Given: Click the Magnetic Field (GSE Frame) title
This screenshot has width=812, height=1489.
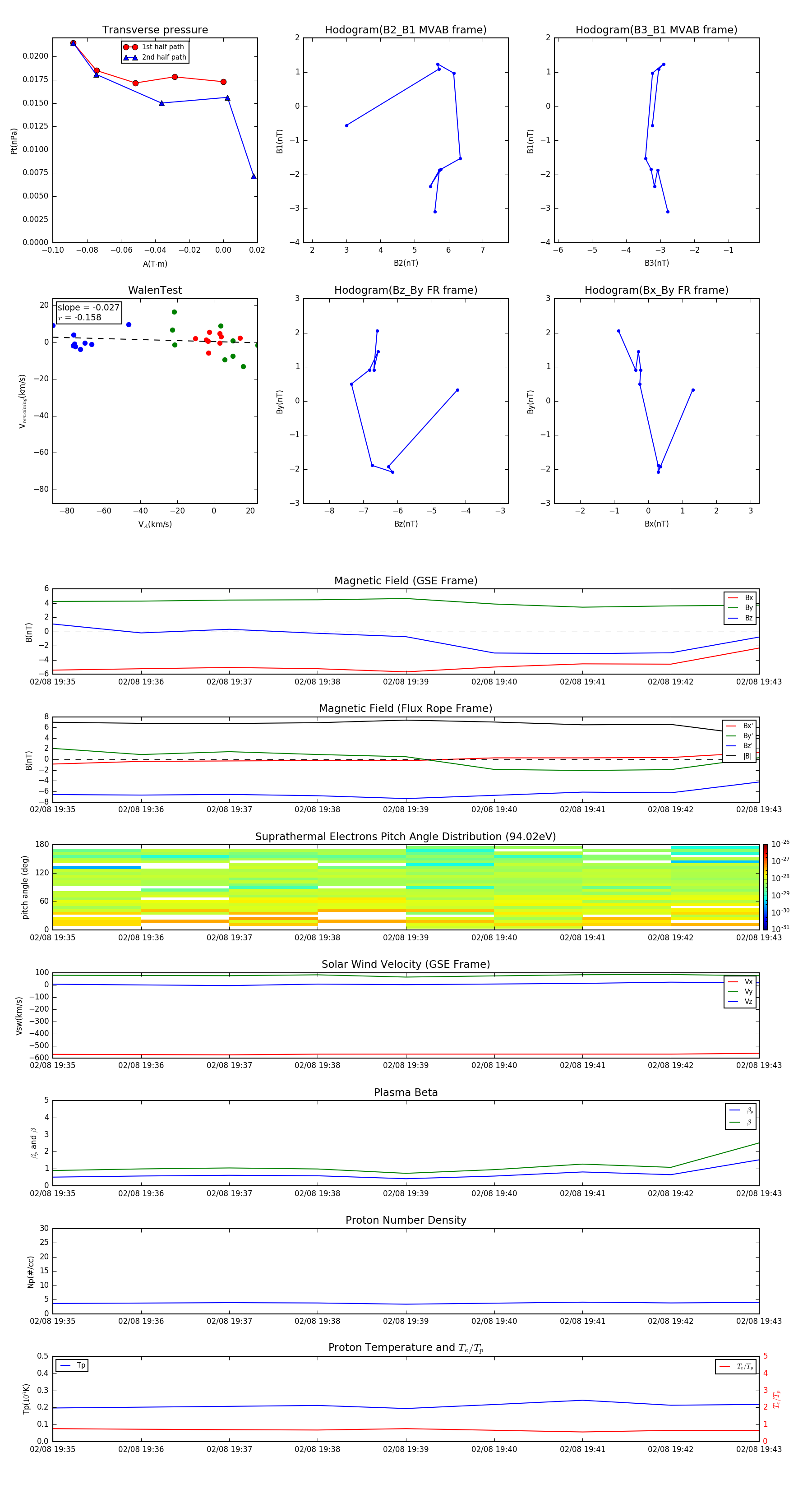Looking at the screenshot, I should coord(406,581).
